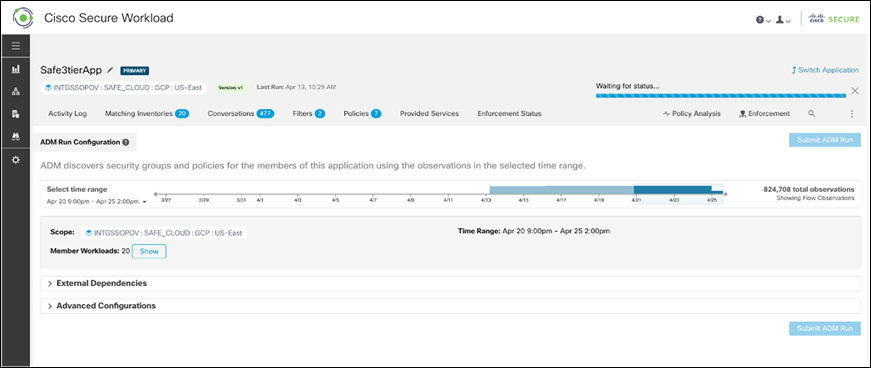Click the top Submit ADM Run button

825,140
